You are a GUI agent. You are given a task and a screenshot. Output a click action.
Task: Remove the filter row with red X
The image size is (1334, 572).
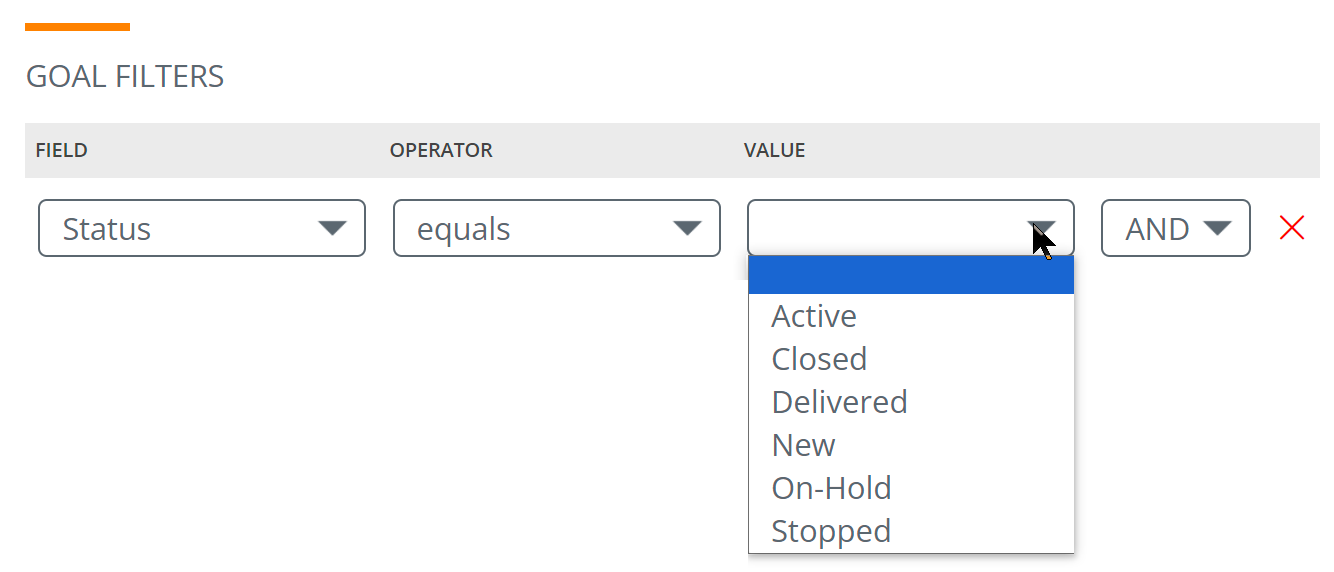1292,229
